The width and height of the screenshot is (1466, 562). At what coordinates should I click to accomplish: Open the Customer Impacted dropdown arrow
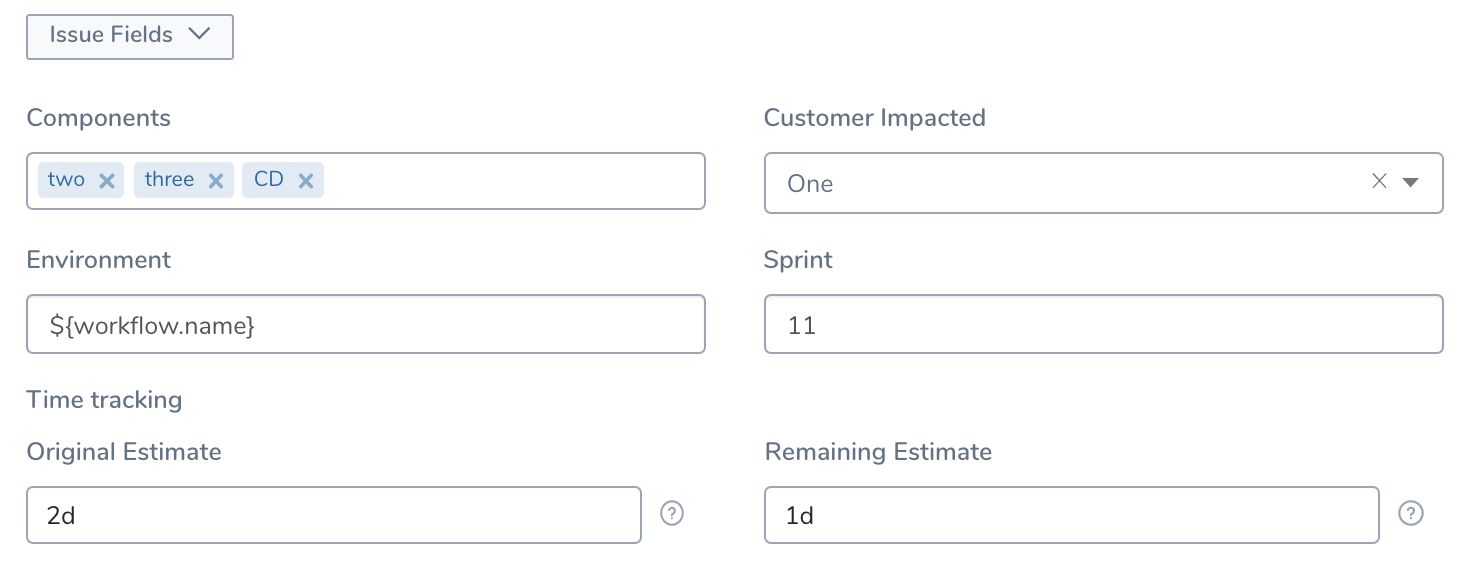coord(1411,183)
